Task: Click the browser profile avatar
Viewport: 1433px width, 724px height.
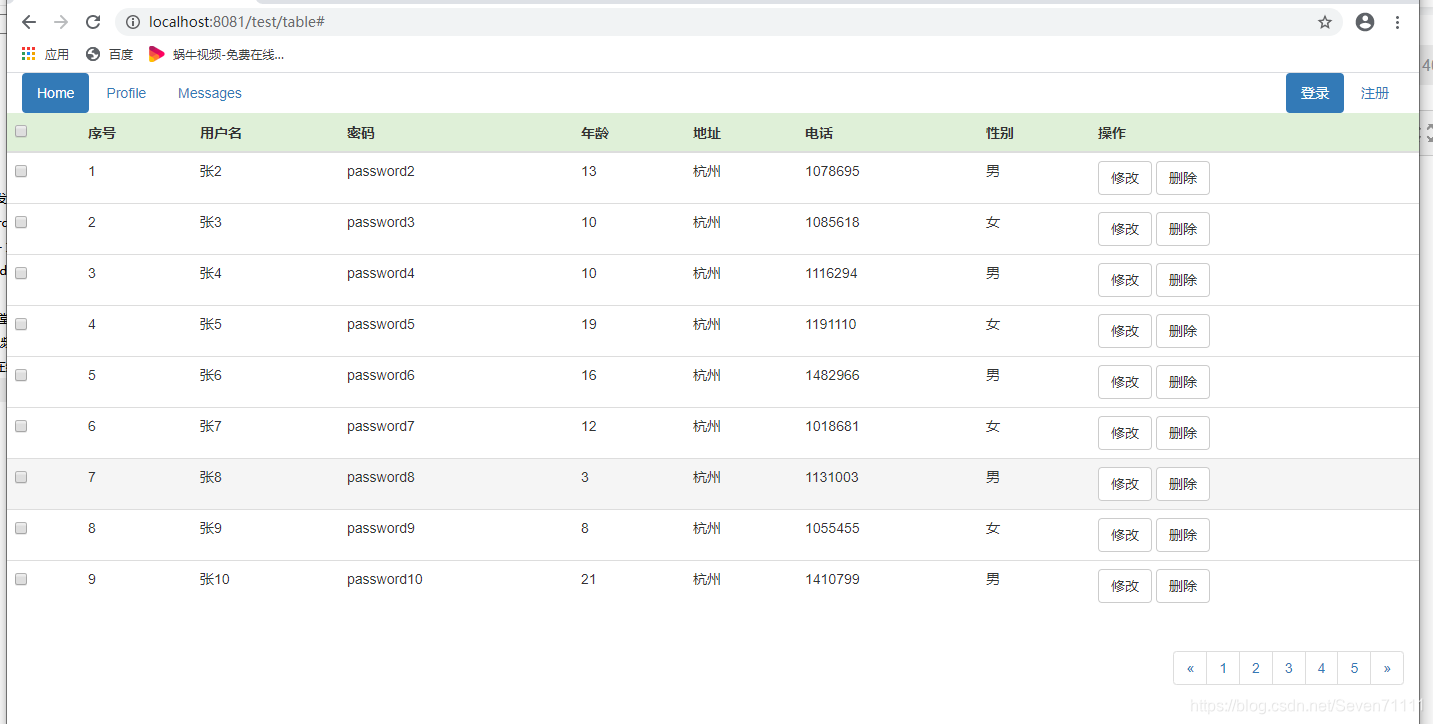Action: coord(1364,22)
